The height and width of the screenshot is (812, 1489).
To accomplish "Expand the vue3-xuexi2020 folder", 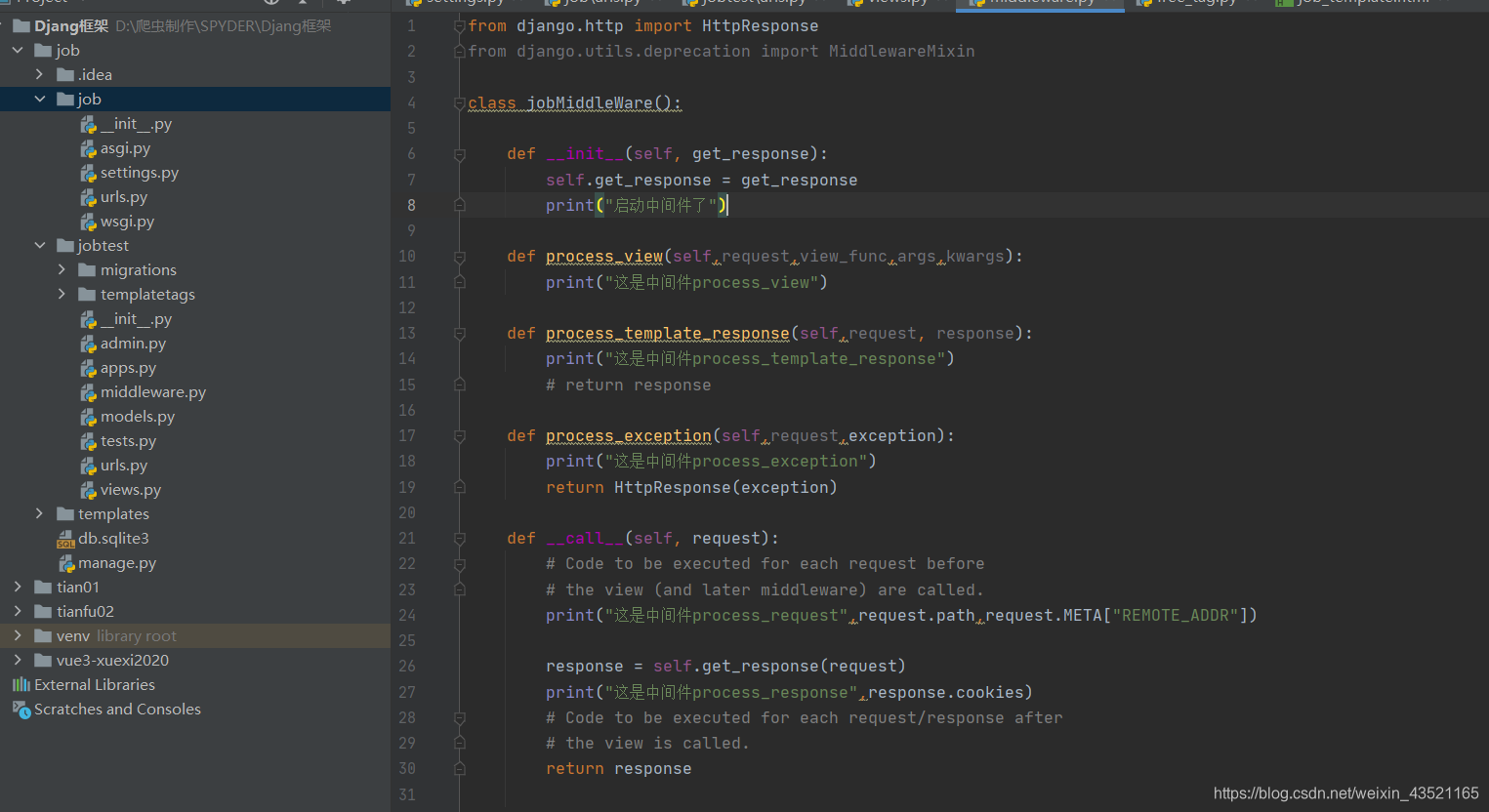I will [18, 660].
